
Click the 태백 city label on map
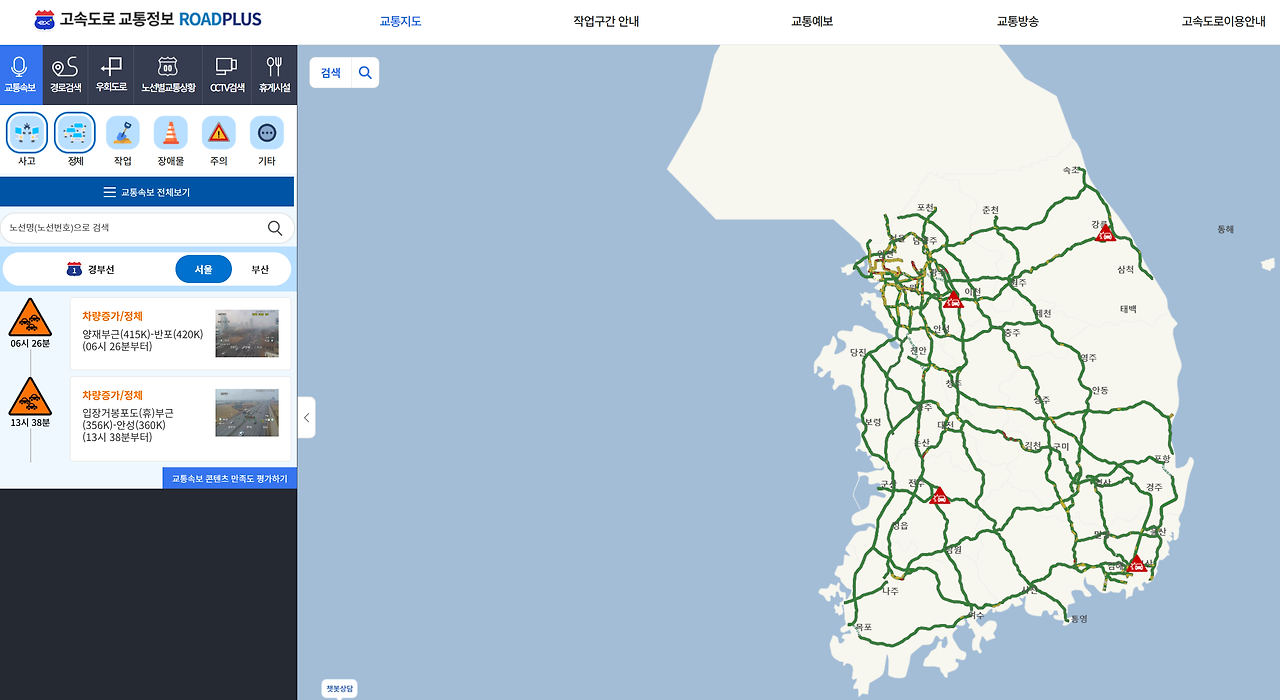click(1128, 309)
